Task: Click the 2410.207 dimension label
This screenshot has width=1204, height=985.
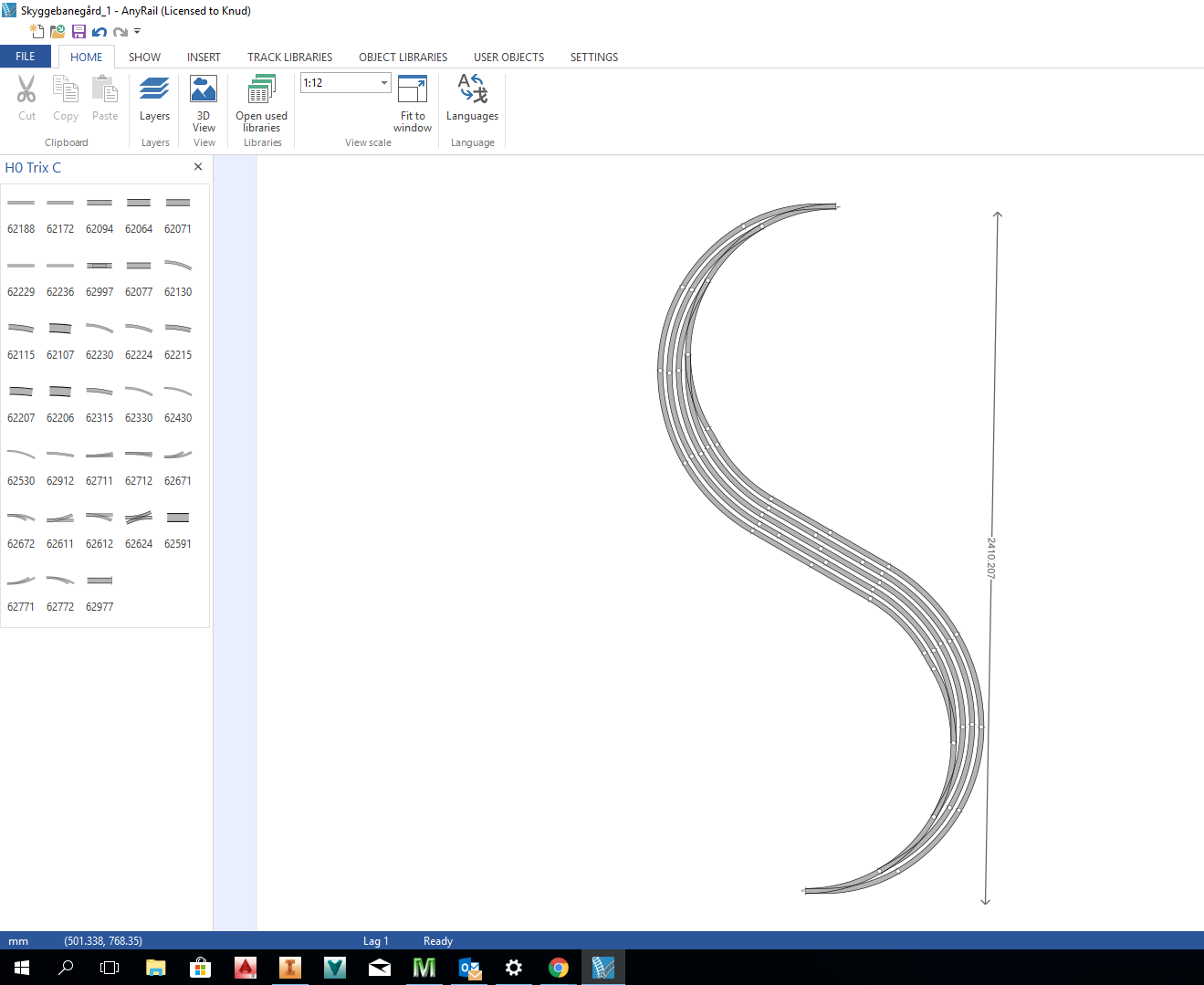Action: point(991,558)
